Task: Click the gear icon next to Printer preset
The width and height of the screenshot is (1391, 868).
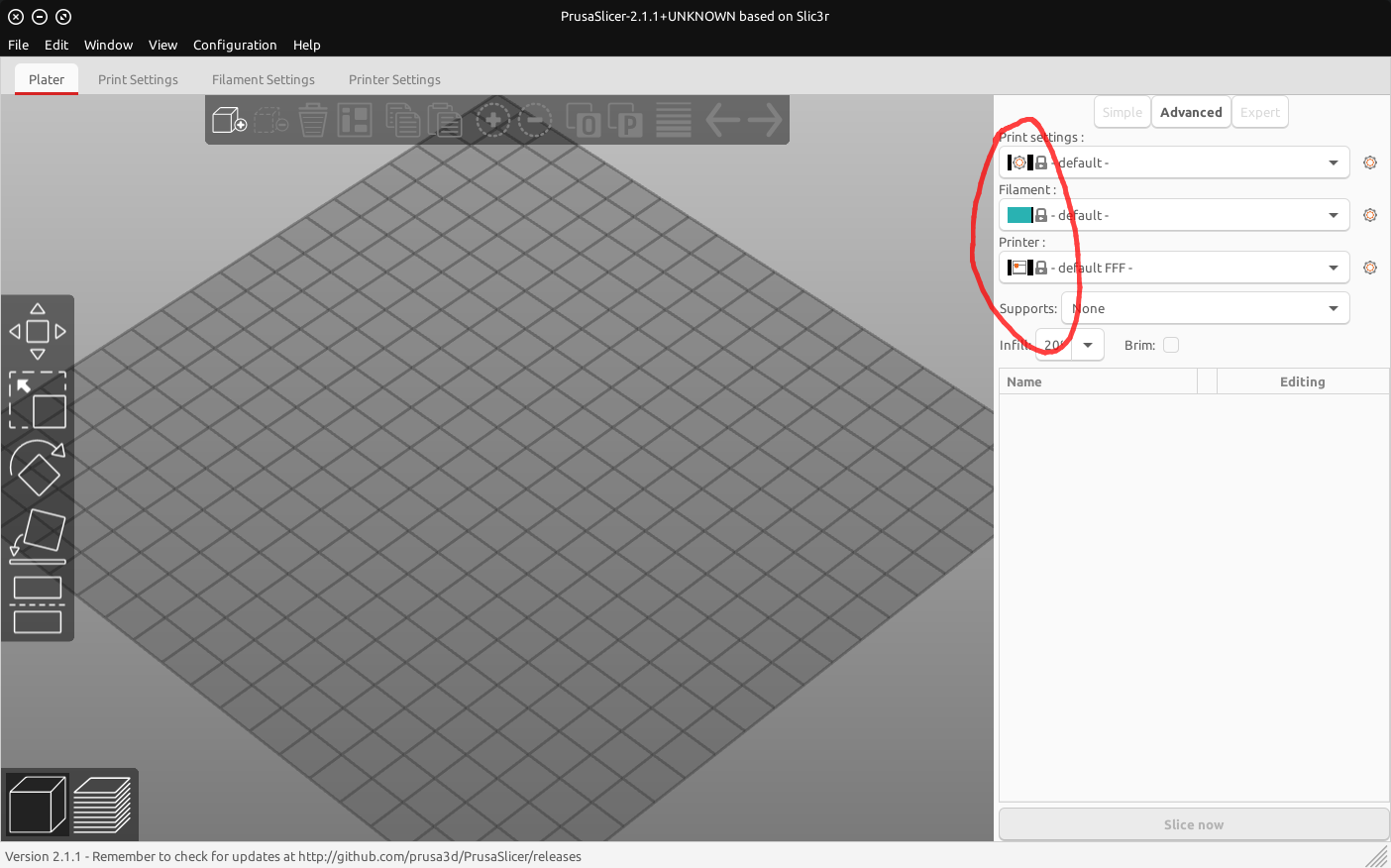Action: point(1370,268)
